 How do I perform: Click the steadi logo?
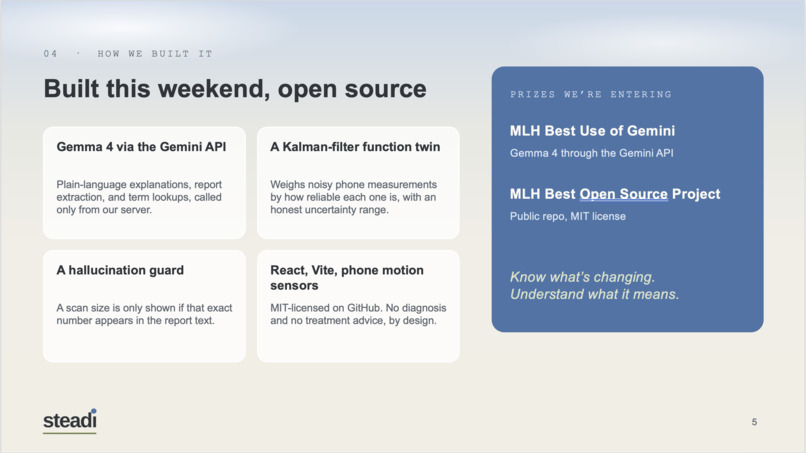coord(70,421)
